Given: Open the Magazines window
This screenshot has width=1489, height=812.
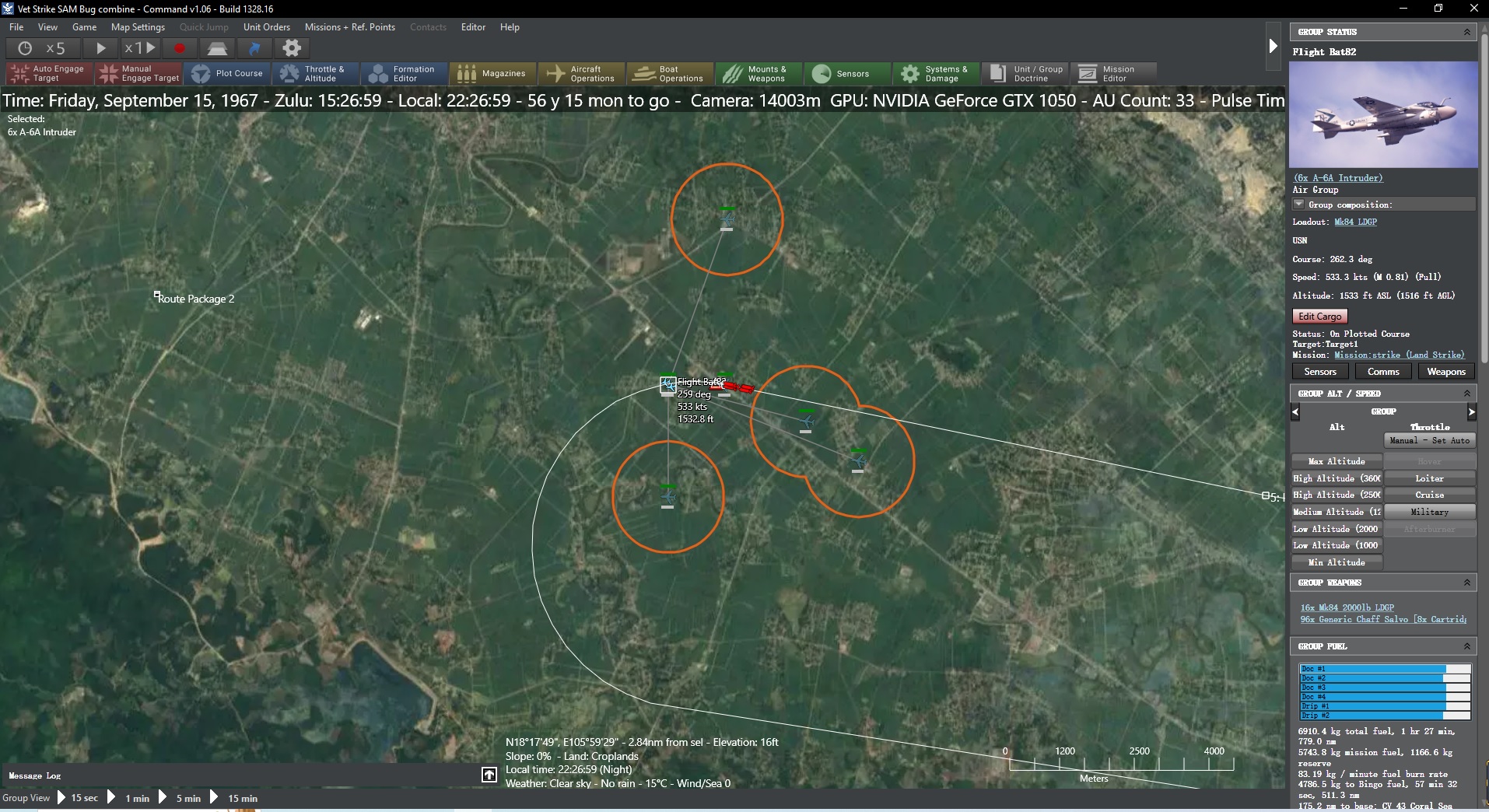Looking at the screenshot, I should tap(493, 74).
